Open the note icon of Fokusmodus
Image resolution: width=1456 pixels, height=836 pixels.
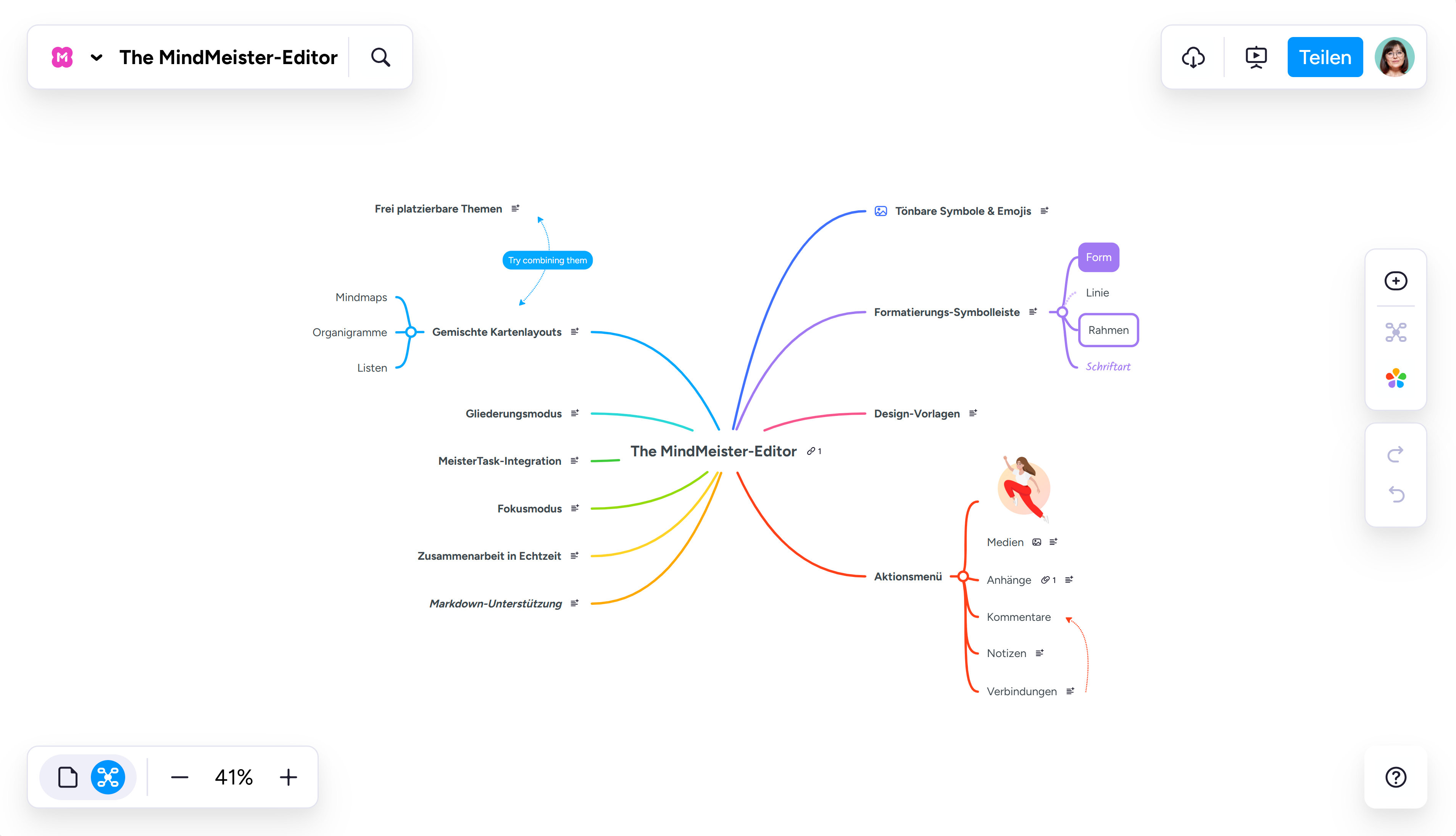575,508
